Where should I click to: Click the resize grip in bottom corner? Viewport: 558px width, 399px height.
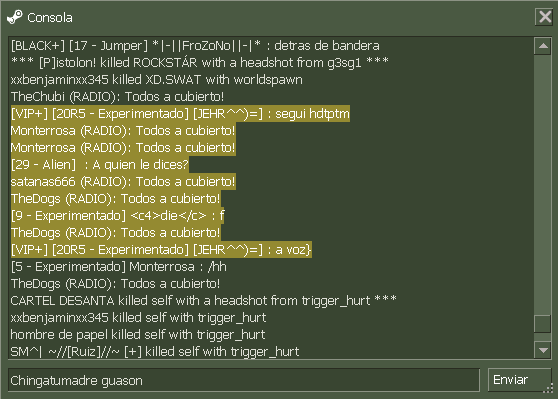[548, 389]
